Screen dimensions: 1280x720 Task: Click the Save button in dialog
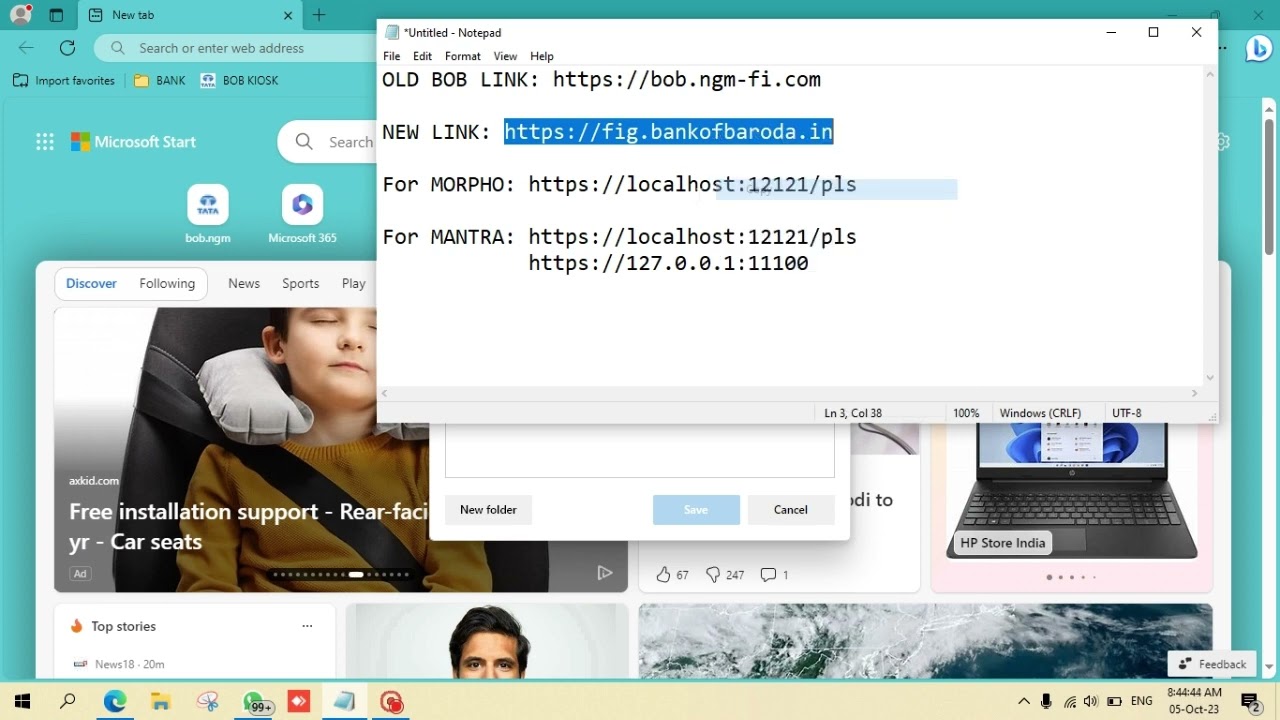pyautogui.click(x=696, y=509)
